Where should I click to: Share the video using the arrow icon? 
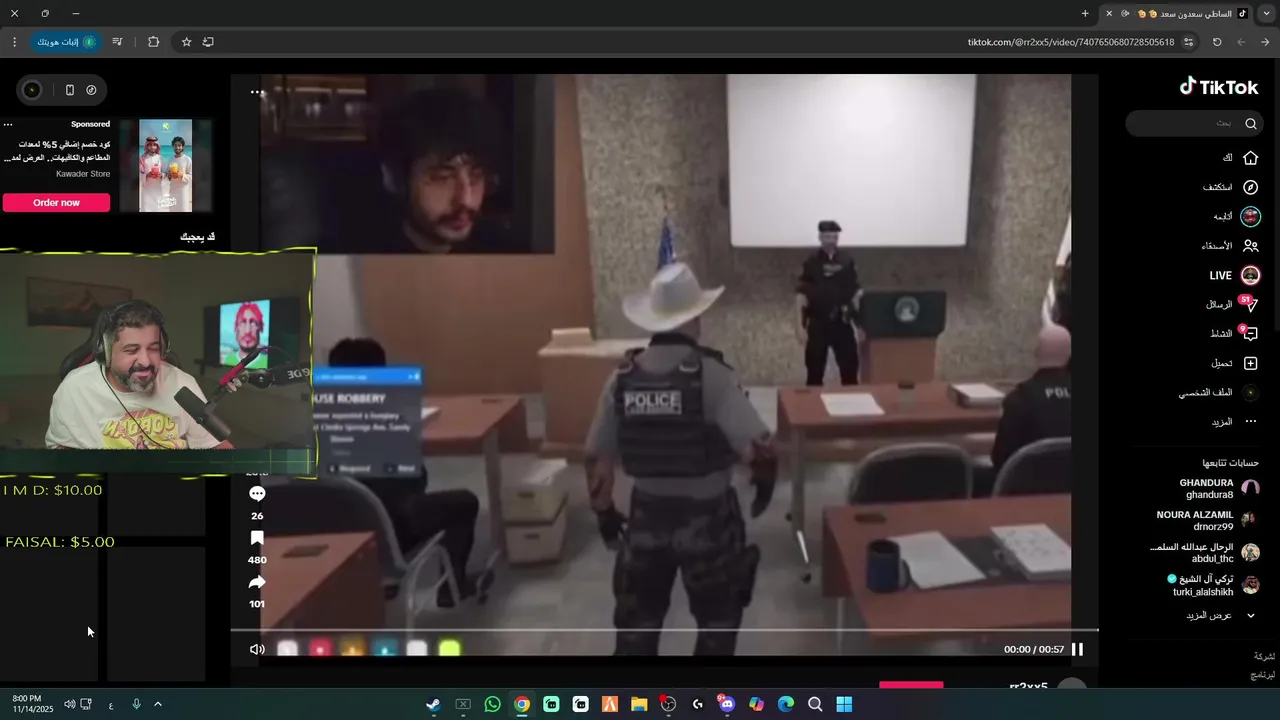pos(257,582)
